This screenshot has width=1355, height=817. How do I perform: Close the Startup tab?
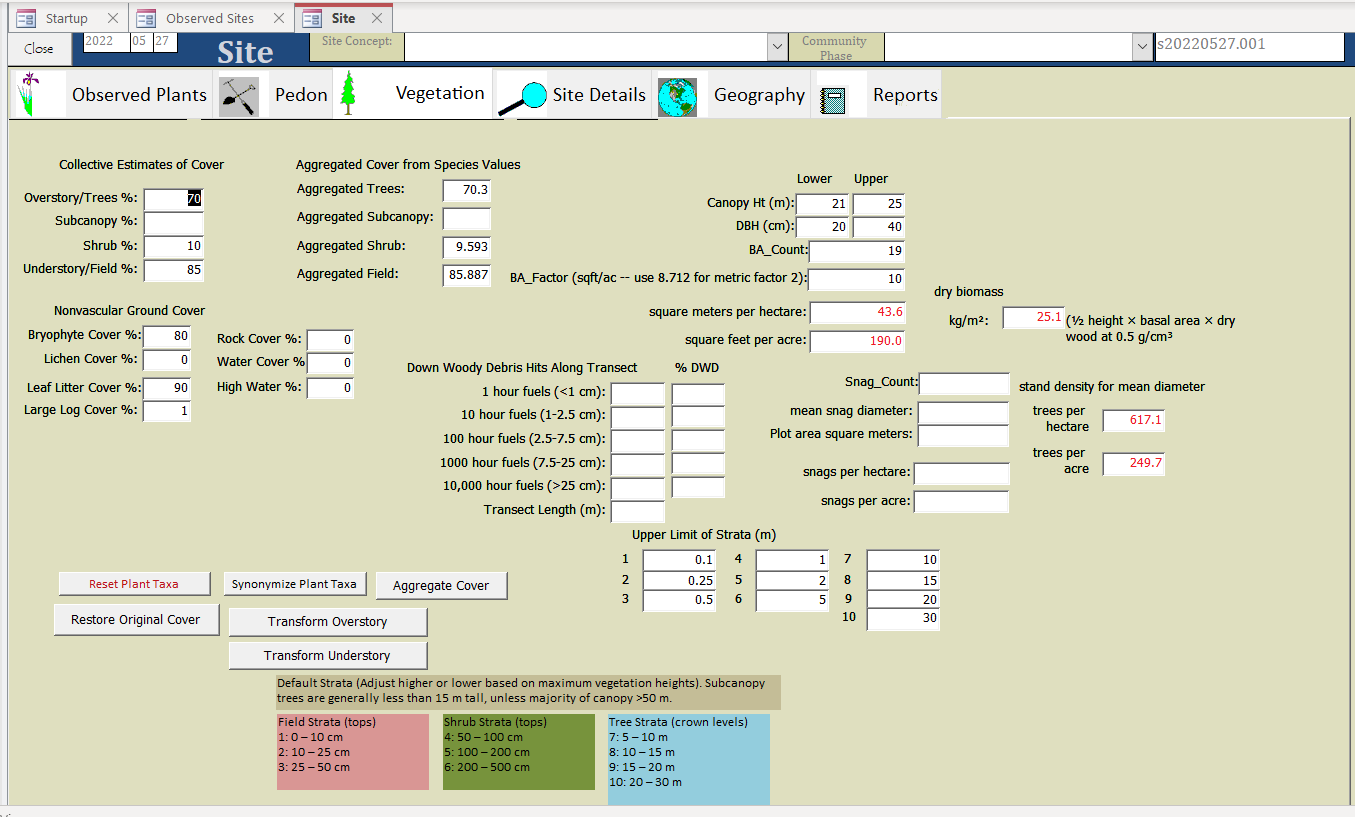pyautogui.click(x=113, y=18)
